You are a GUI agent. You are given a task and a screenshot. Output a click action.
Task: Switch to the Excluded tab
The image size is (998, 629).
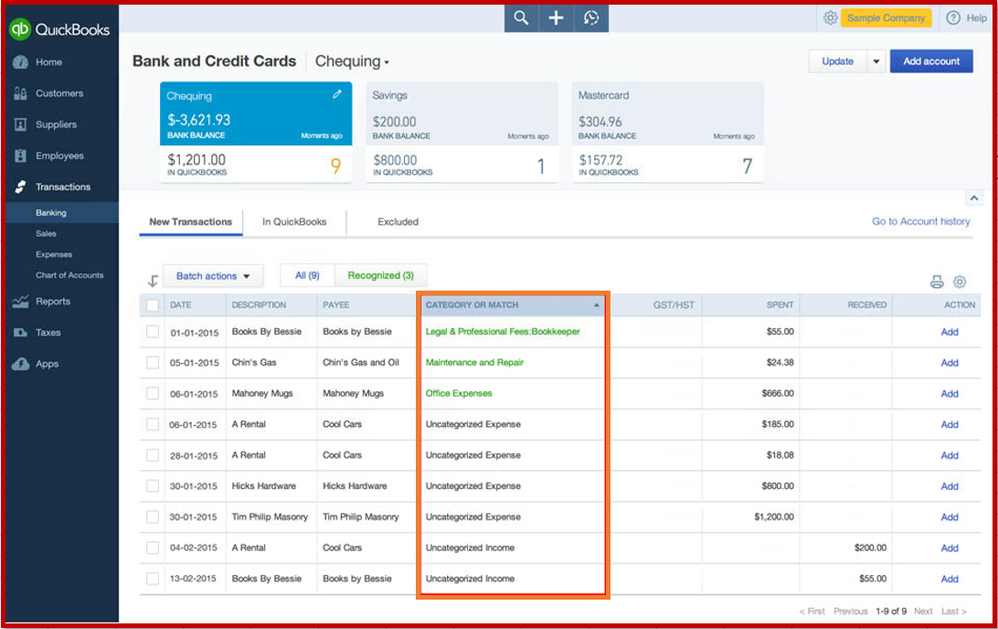click(x=398, y=222)
